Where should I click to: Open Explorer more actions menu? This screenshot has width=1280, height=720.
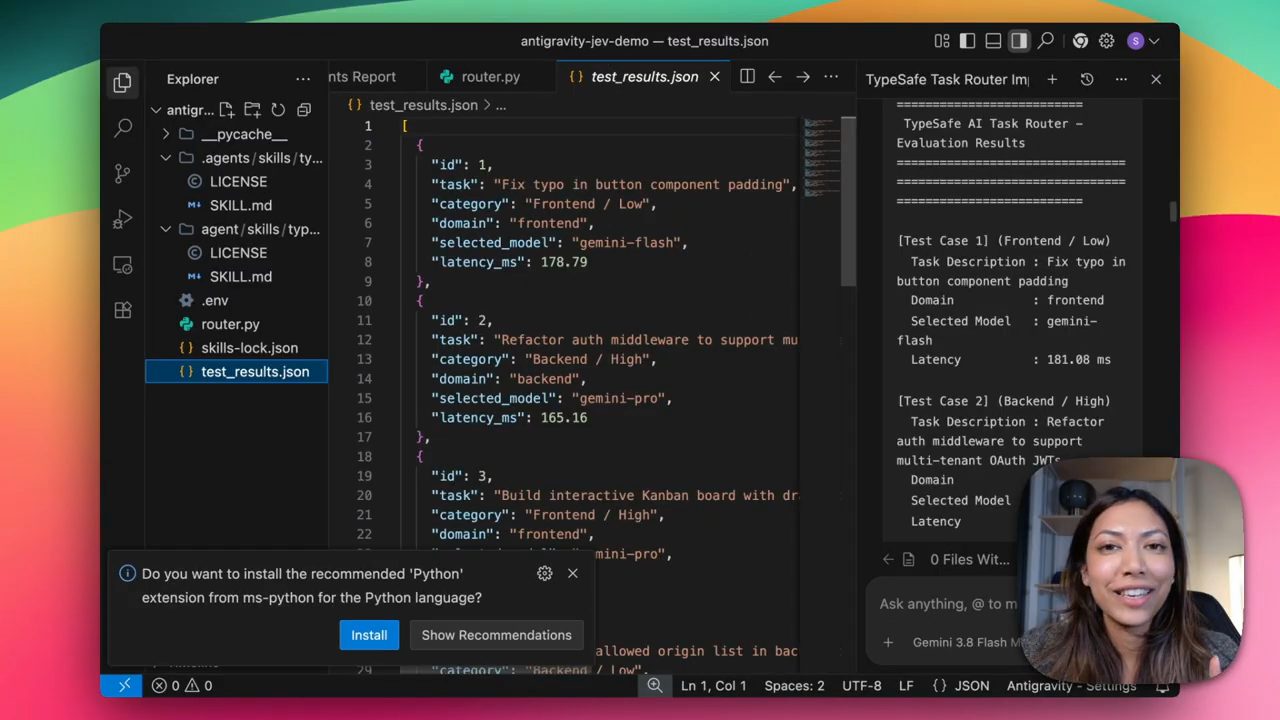(303, 79)
